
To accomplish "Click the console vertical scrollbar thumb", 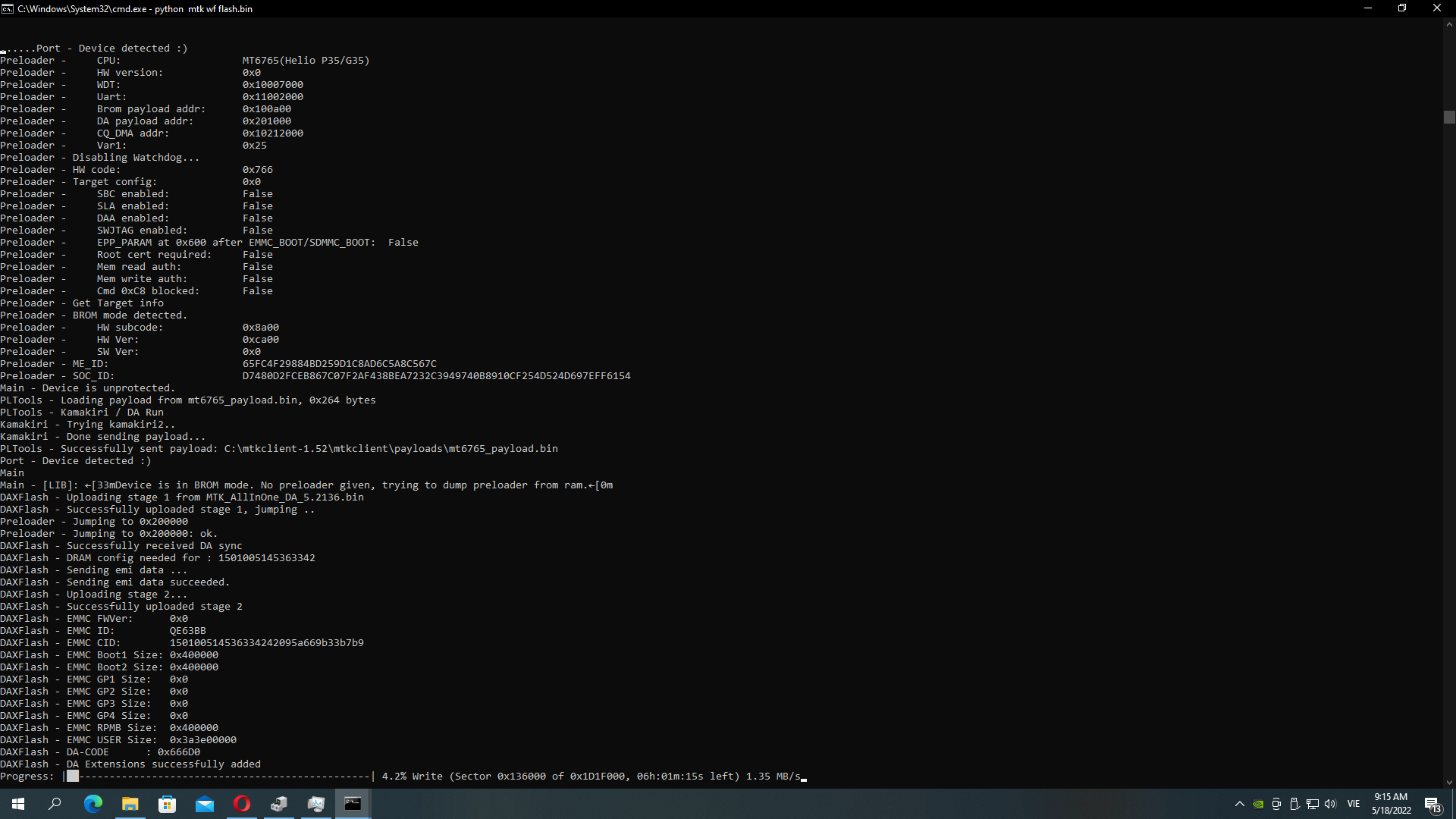I will pyautogui.click(x=1449, y=118).
